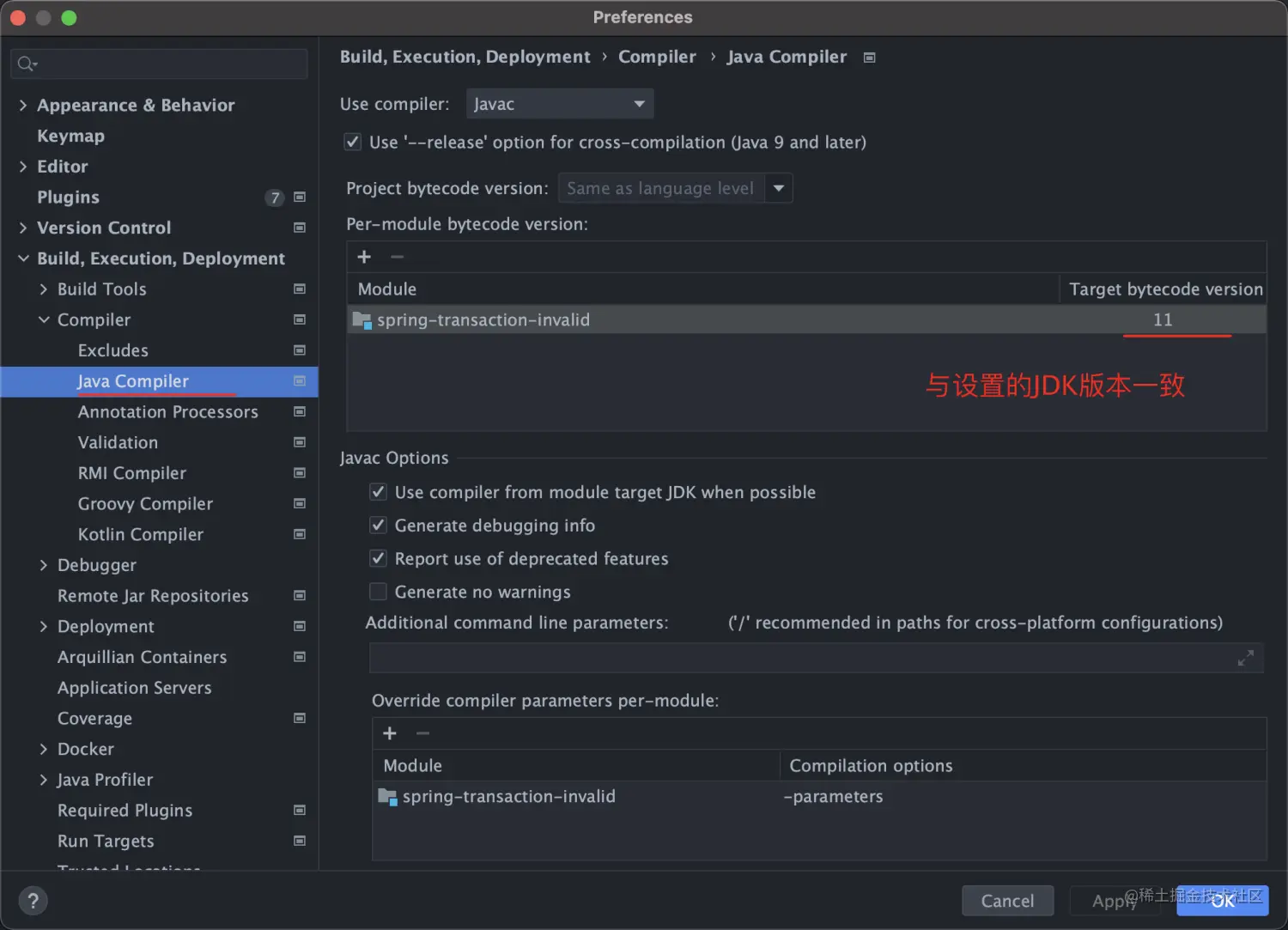Image resolution: width=1288 pixels, height=930 pixels.
Task: Click the project-level icon next to Annotation Processors
Action: 300,412
